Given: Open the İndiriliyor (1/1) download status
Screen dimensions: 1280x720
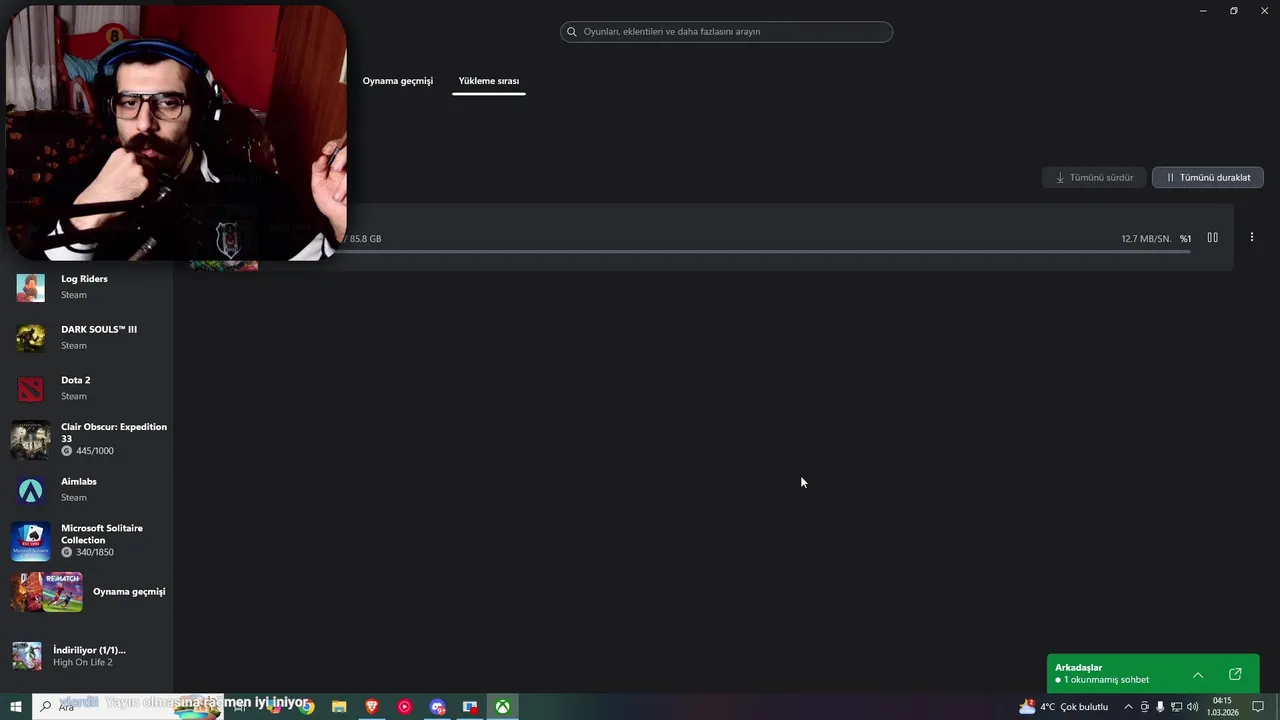Looking at the screenshot, I should point(87,655).
